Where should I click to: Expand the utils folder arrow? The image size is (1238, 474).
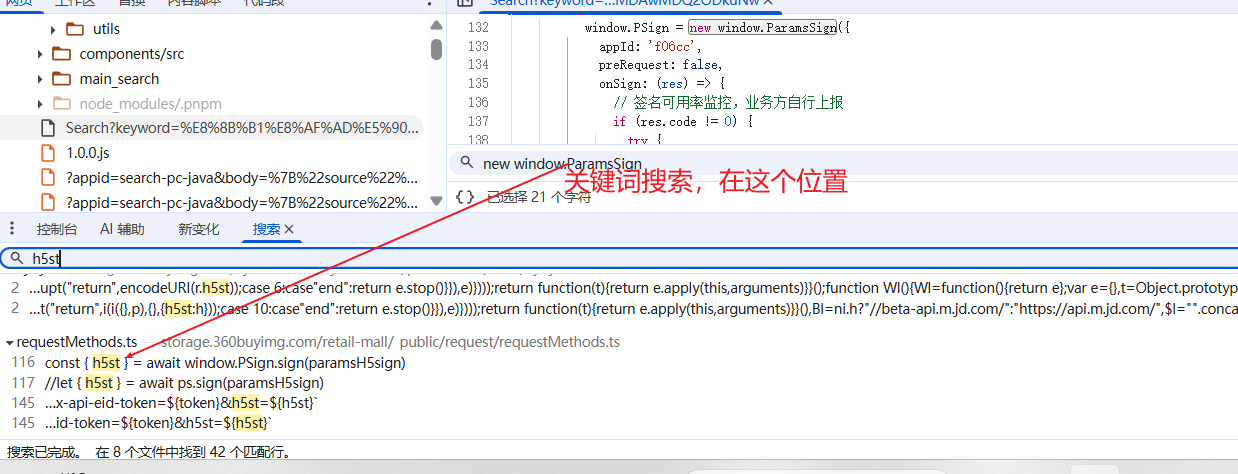point(53,30)
